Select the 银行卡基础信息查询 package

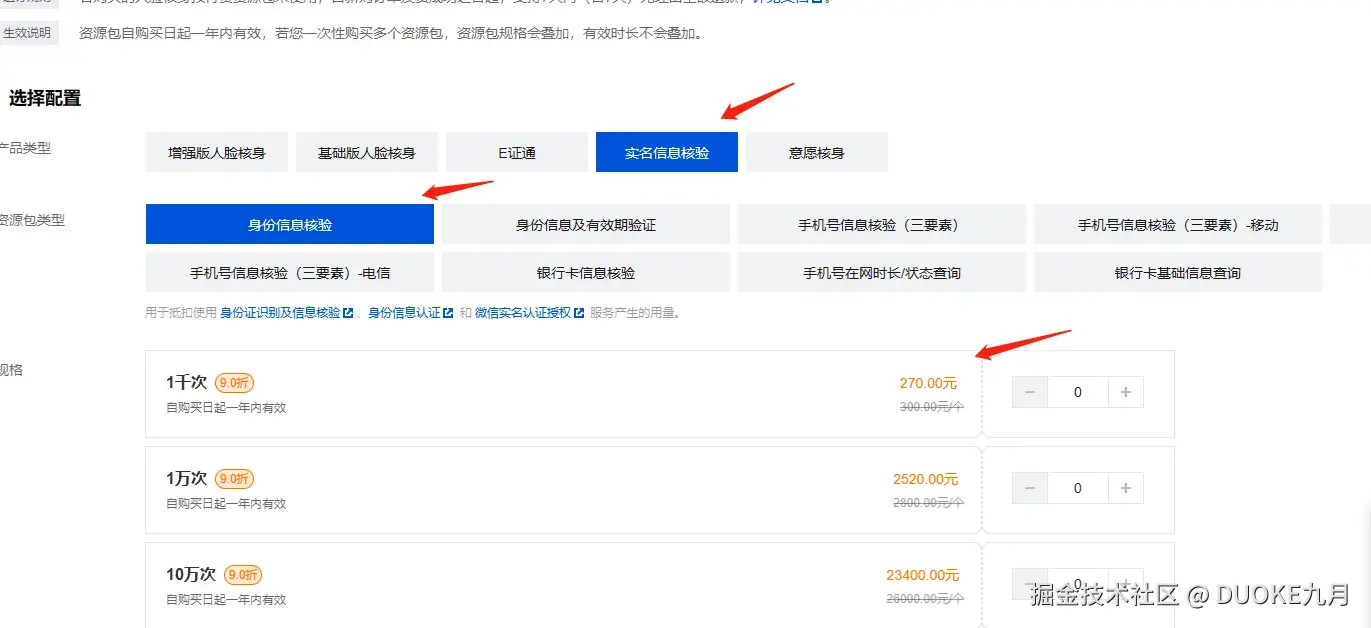tap(1178, 272)
